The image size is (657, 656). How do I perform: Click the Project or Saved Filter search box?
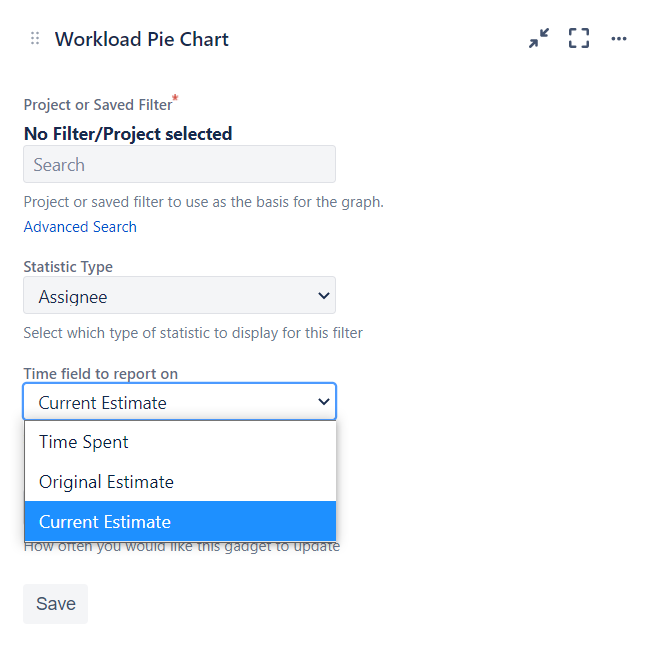pyautogui.click(x=179, y=164)
